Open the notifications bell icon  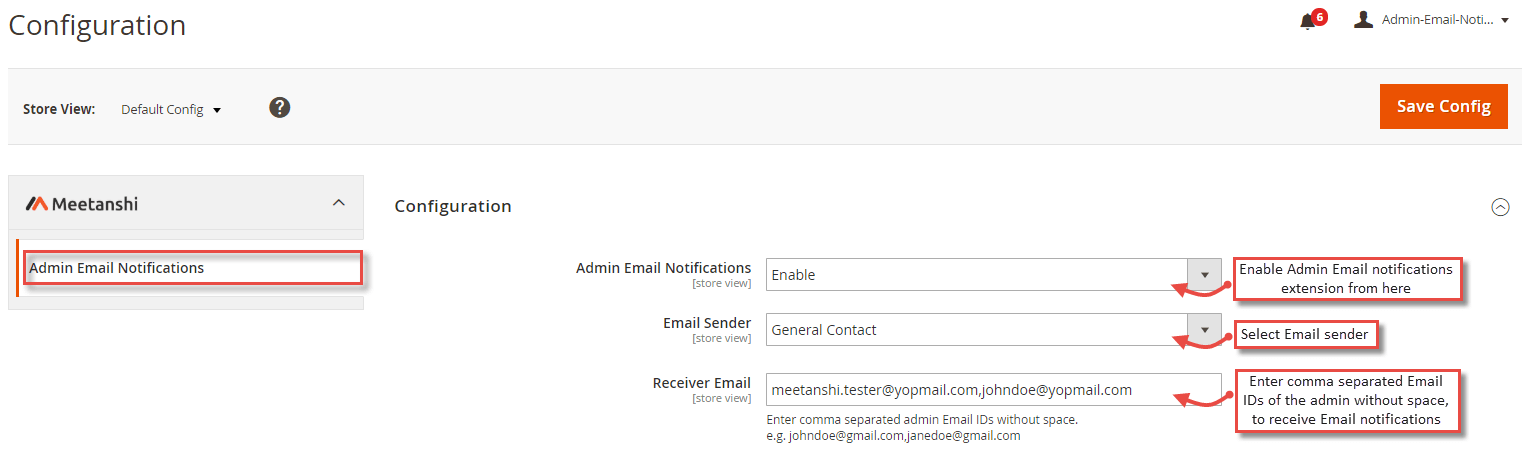[1307, 22]
